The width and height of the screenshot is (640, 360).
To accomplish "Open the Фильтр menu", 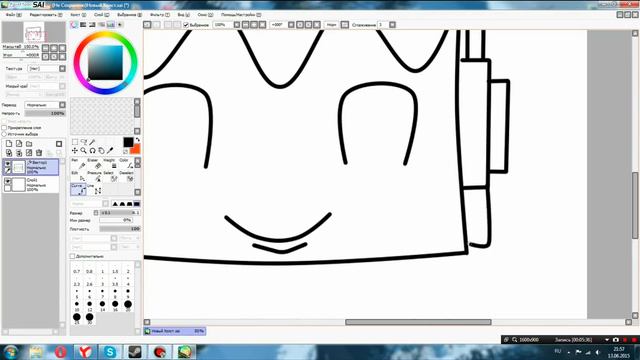I will pyautogui.click(x=160, y=15).
